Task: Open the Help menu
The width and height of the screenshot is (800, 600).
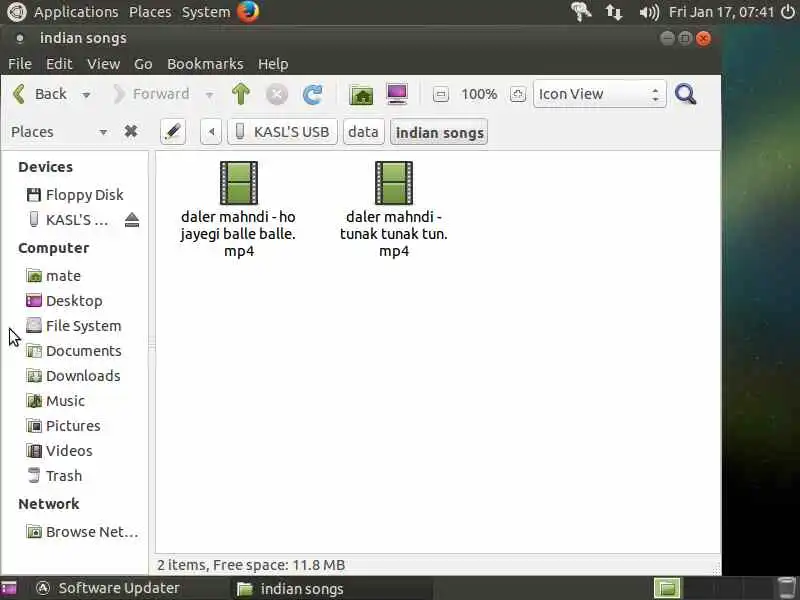Action: (273, 64)
